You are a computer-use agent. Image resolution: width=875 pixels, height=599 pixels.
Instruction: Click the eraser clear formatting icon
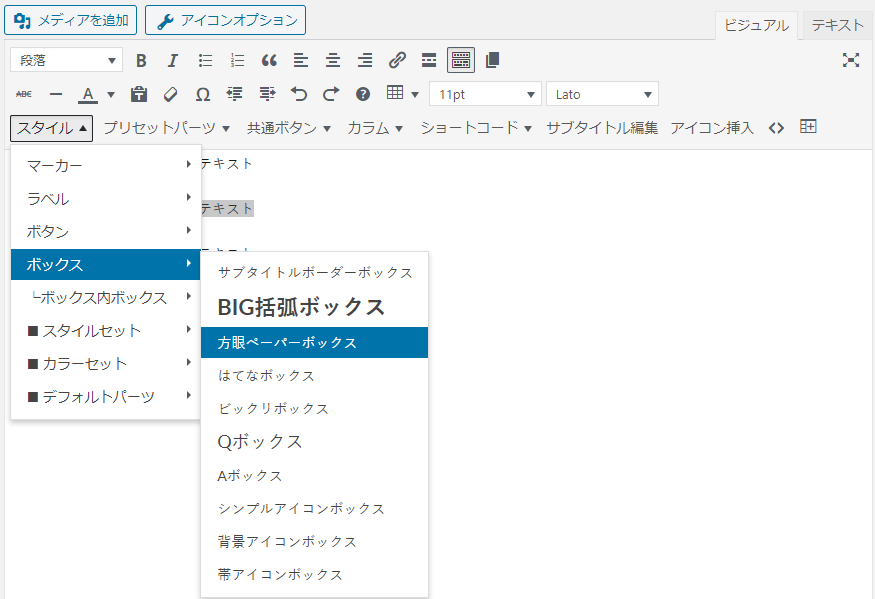click(x=170, y=94)
